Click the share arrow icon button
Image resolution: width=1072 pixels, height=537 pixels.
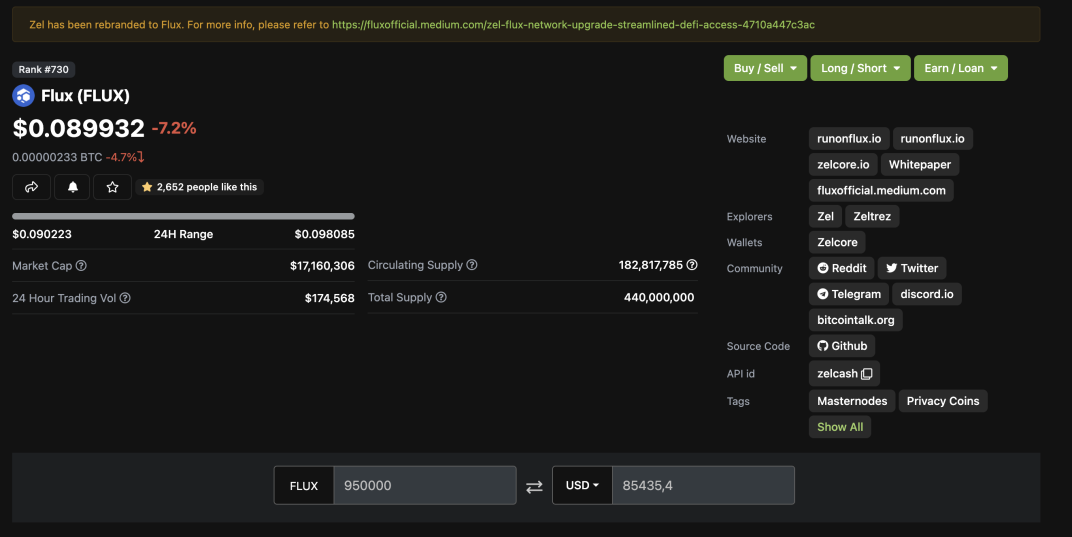pyautogui.click(x=31, y=187)
